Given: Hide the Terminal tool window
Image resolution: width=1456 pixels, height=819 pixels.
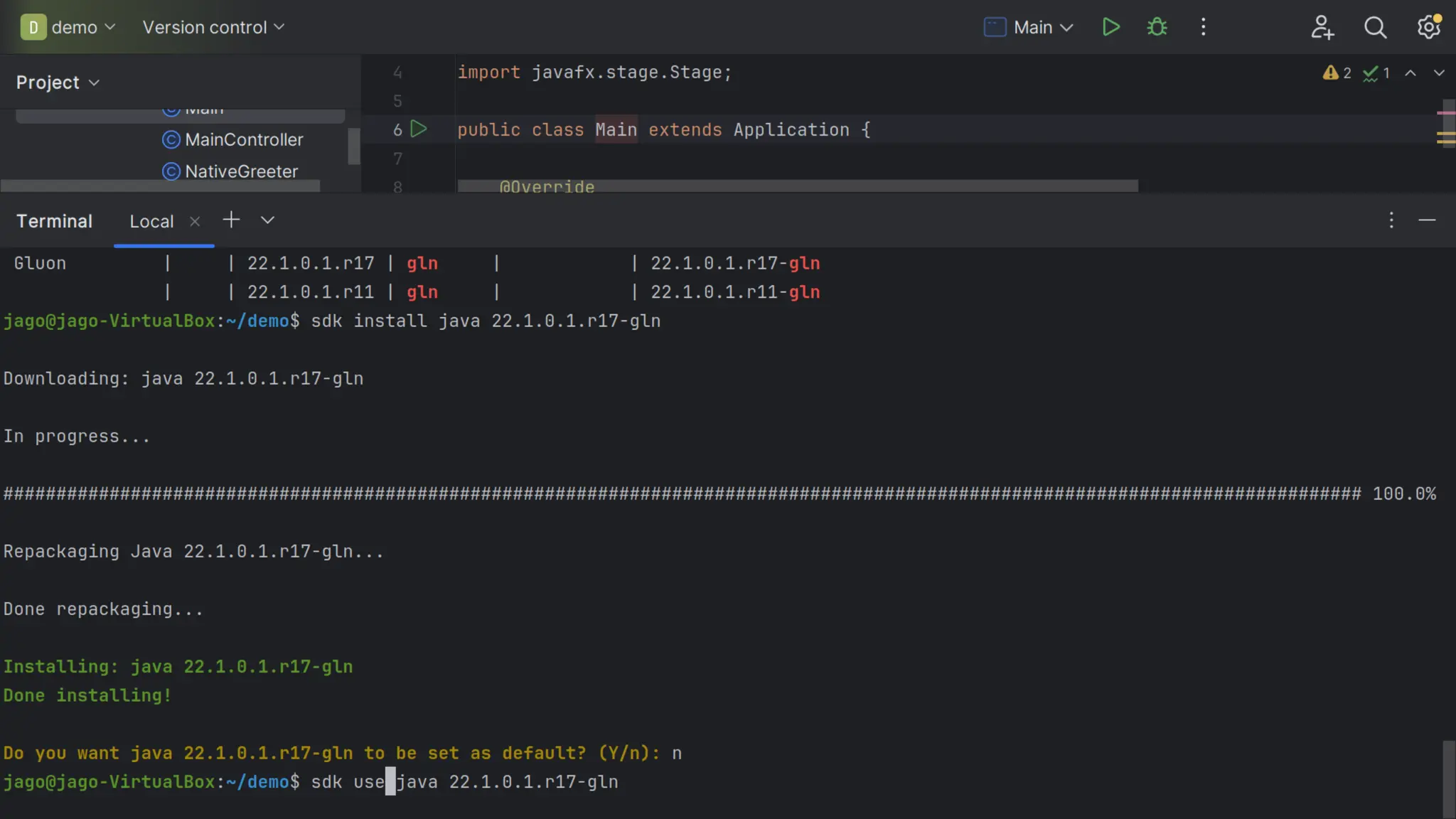Looking at the screenshot, I should coord(1427,220).
